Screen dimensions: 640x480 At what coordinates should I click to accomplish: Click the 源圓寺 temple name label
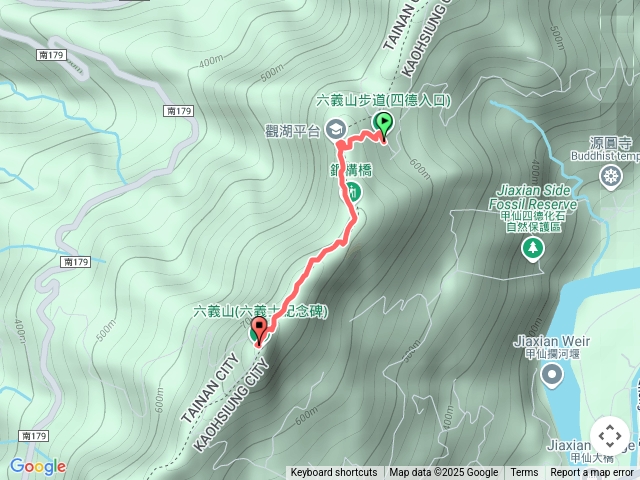click(x=611, y=143)
